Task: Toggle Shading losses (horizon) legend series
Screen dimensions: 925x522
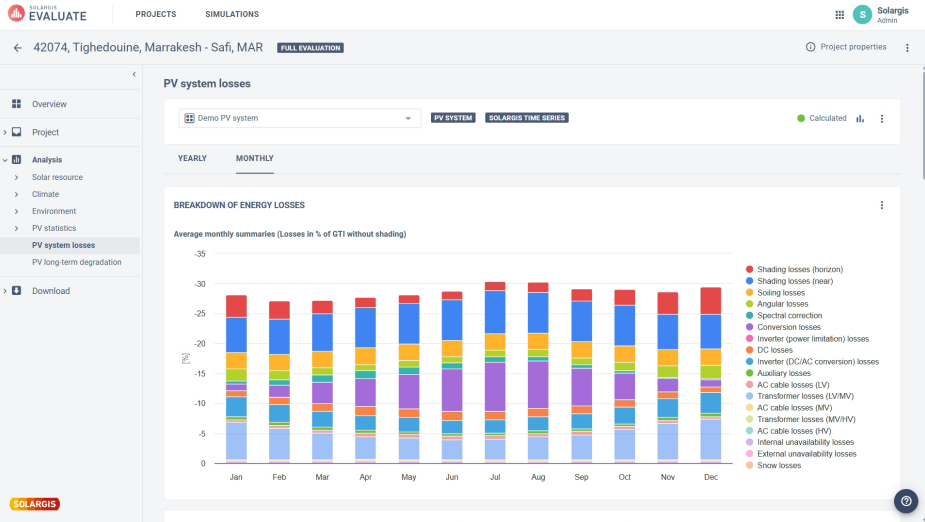Action: (x=800, y=270)
